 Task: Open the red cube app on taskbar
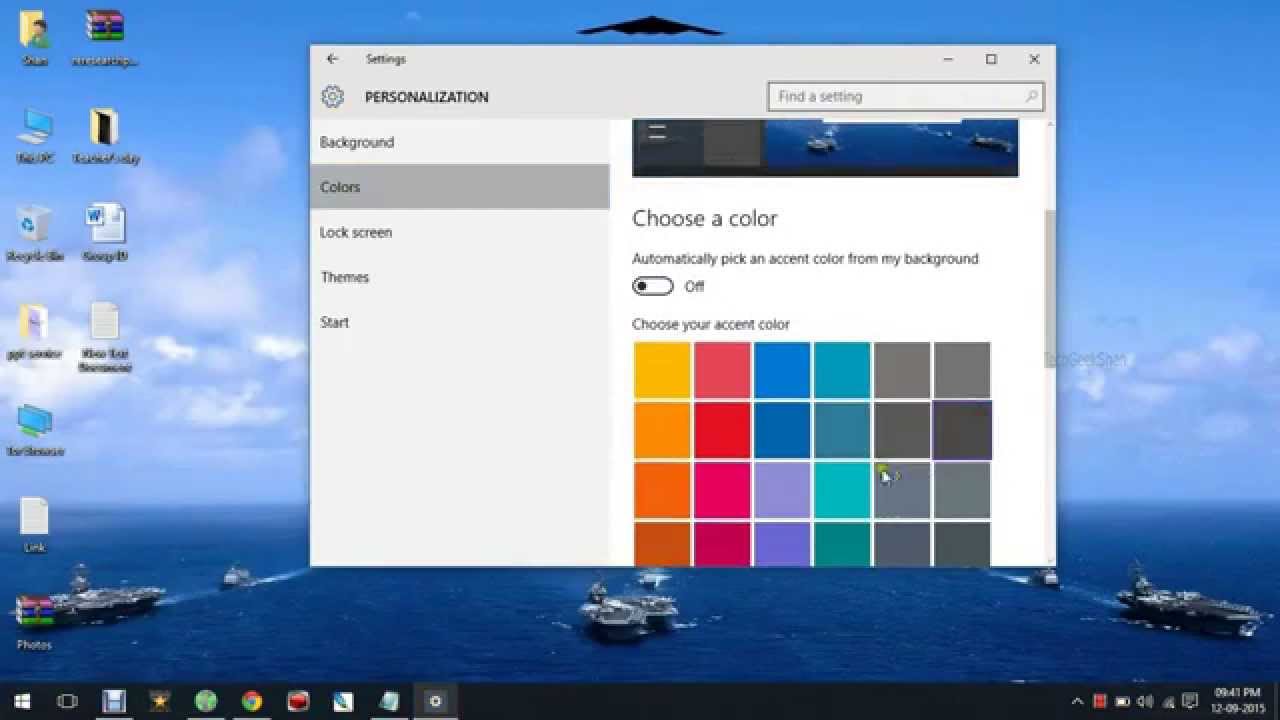click(x=298, y=701)
